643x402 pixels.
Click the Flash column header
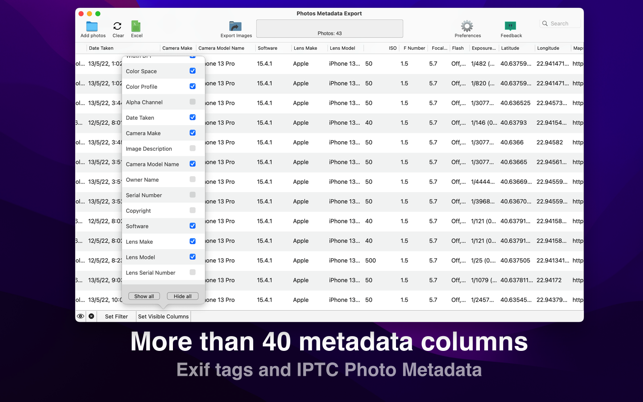(459, 48)
